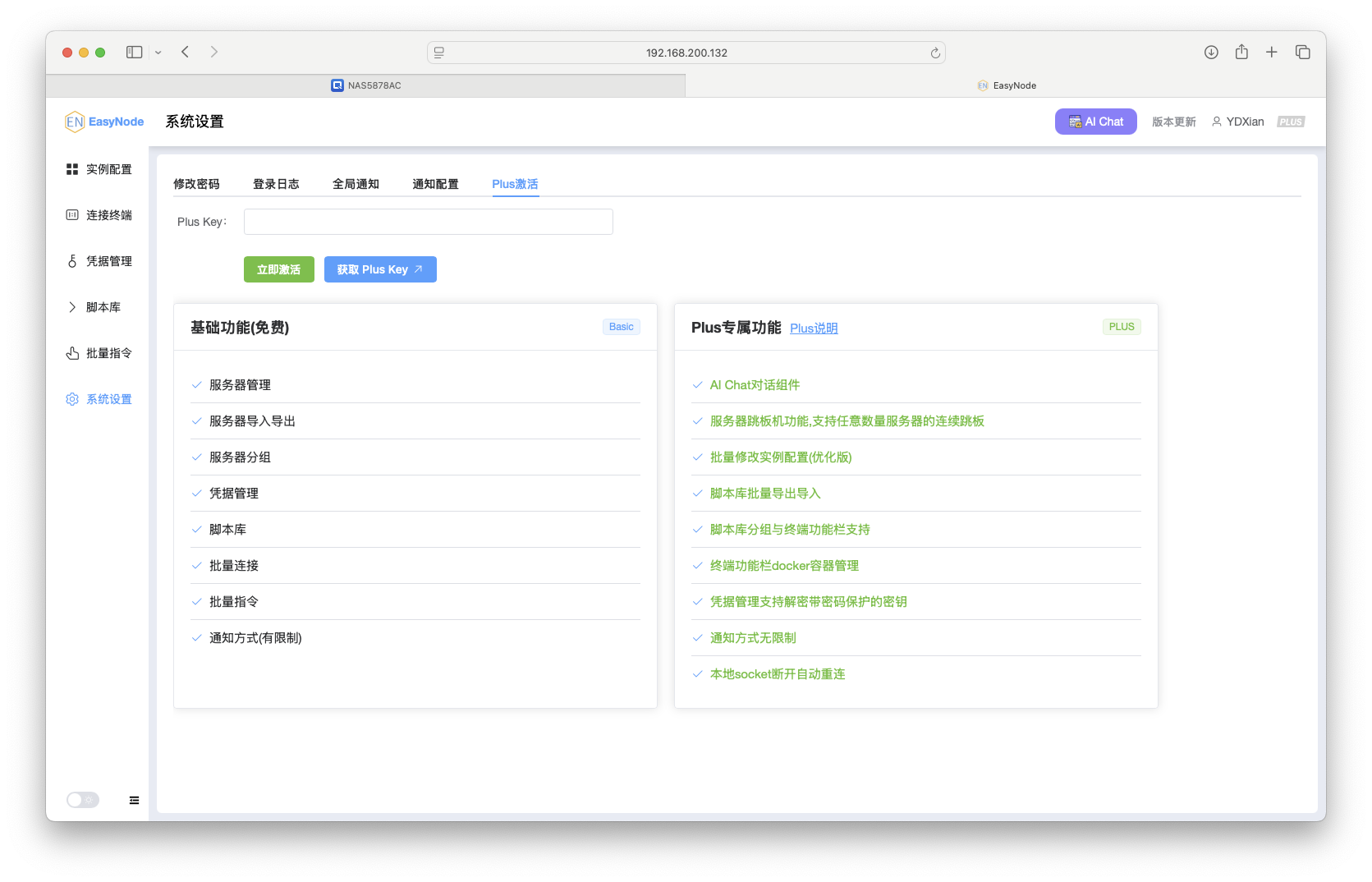1372x882 pixels.
Task: Open 获取 Plus Key link
Action: coord(380,269)
